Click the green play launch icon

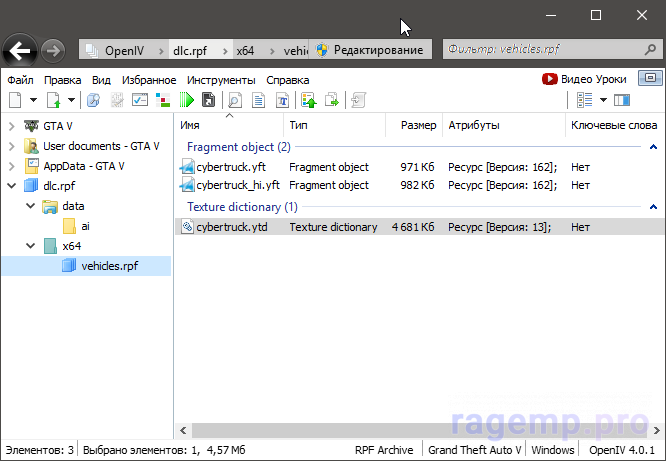pyautogui.click(x=186, y=100)
